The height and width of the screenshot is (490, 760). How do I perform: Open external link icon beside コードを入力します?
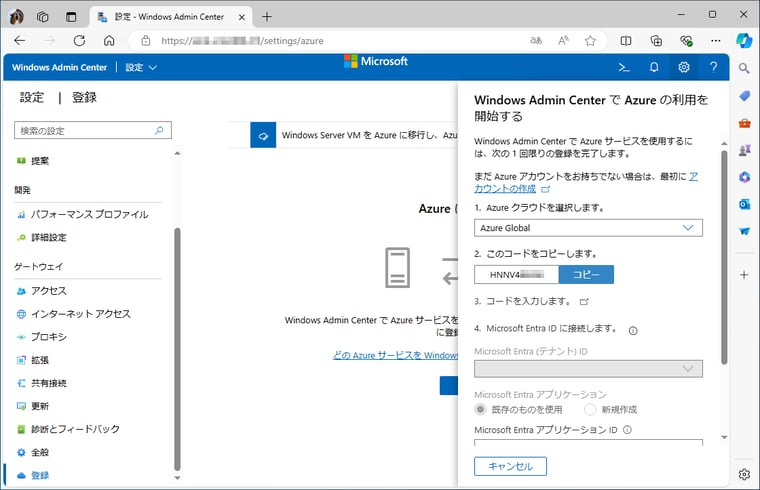click(x=584, y=301)
